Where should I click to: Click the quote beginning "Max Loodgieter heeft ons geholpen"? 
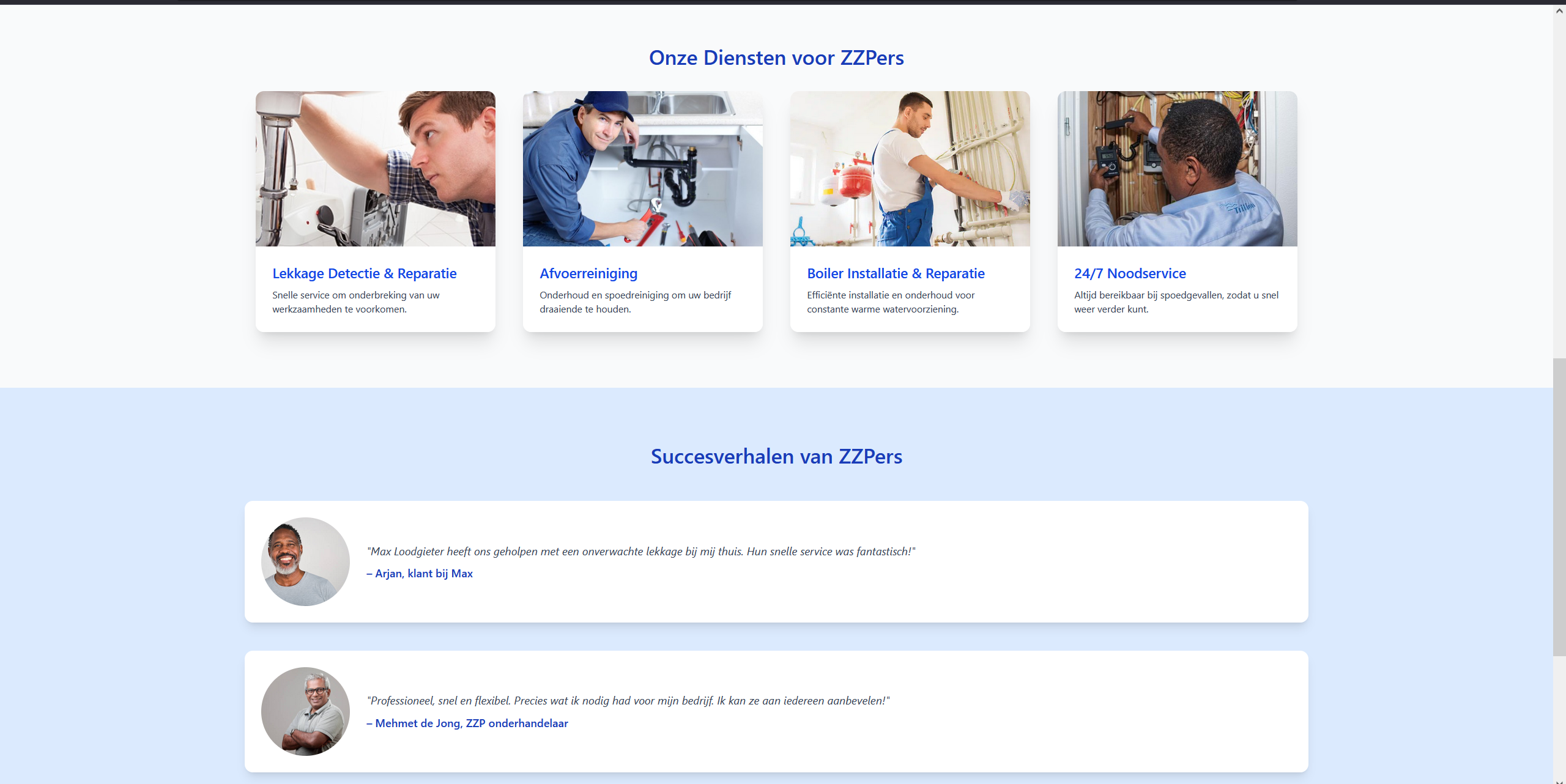641,552
